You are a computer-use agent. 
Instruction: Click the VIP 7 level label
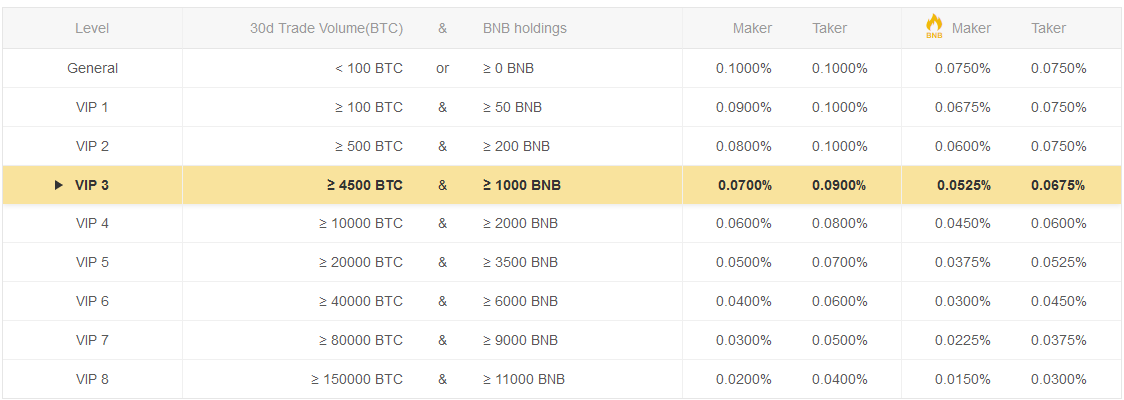coord(92,340)
